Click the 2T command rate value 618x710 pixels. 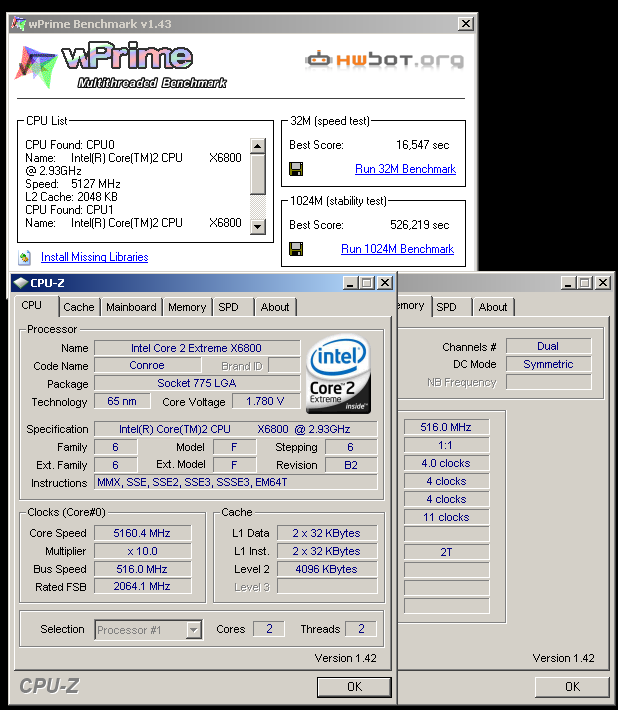[446, 552]
